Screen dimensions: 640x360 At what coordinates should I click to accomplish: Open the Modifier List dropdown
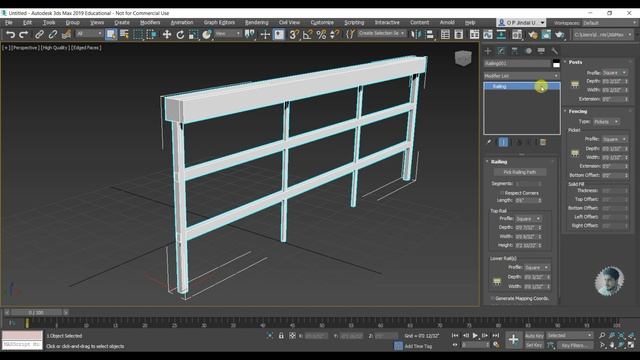point(522,76)
